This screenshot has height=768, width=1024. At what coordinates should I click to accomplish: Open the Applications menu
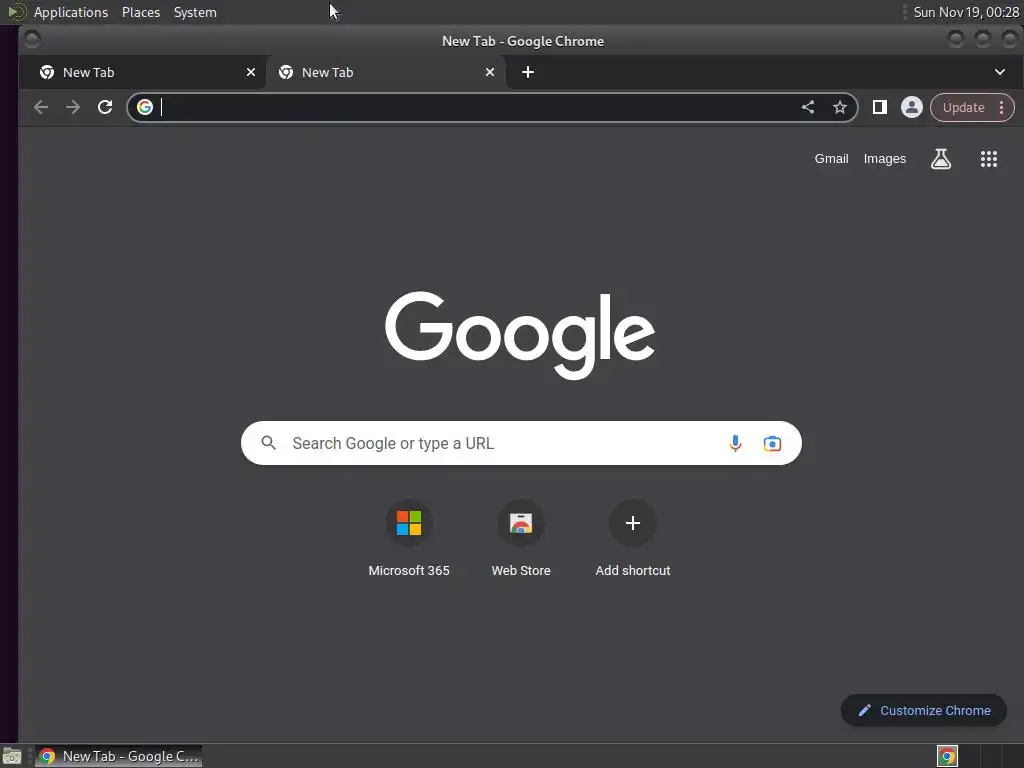coord(71,12)
